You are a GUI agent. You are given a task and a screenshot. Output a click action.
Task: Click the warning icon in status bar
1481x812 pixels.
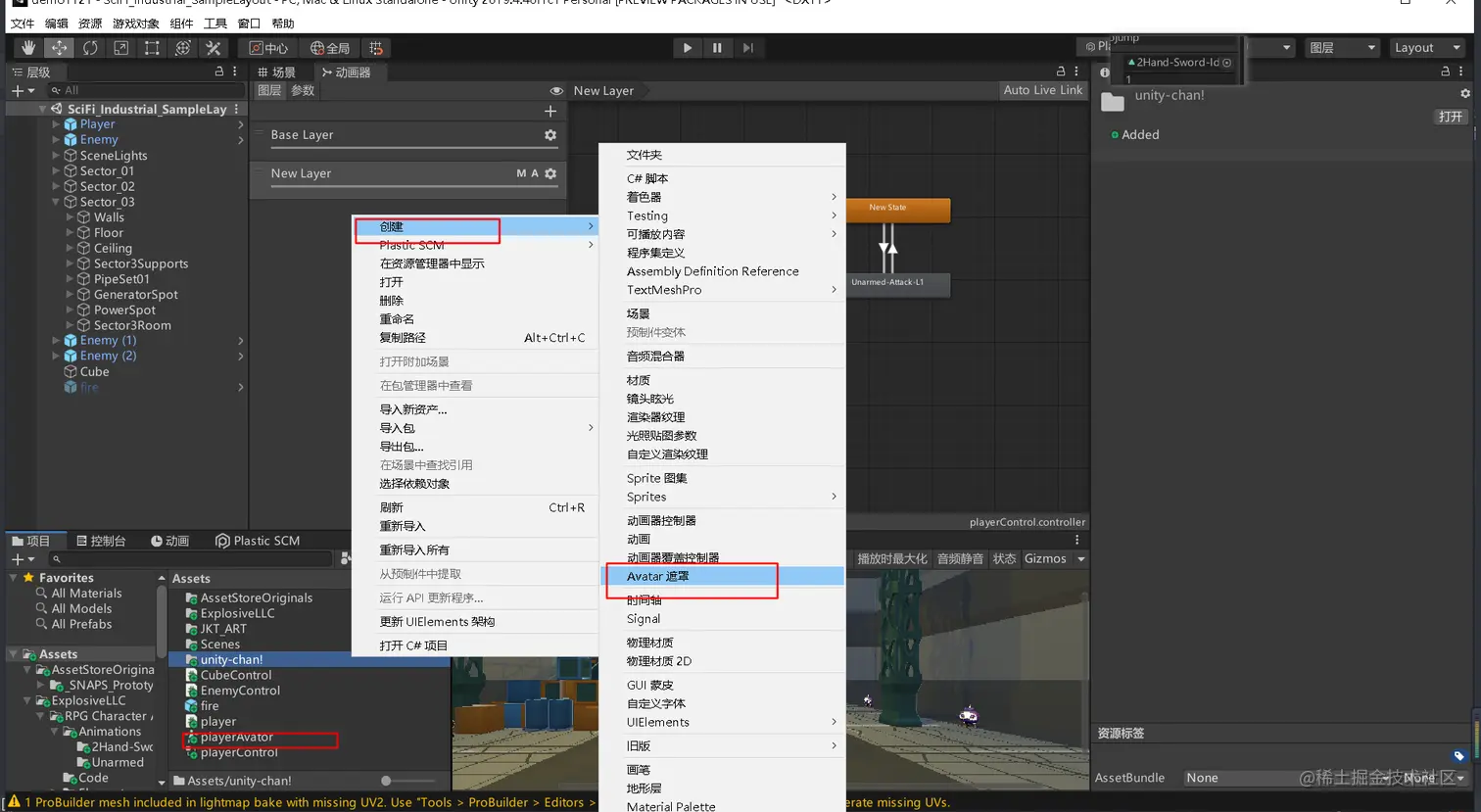click(x=14, y=802)
